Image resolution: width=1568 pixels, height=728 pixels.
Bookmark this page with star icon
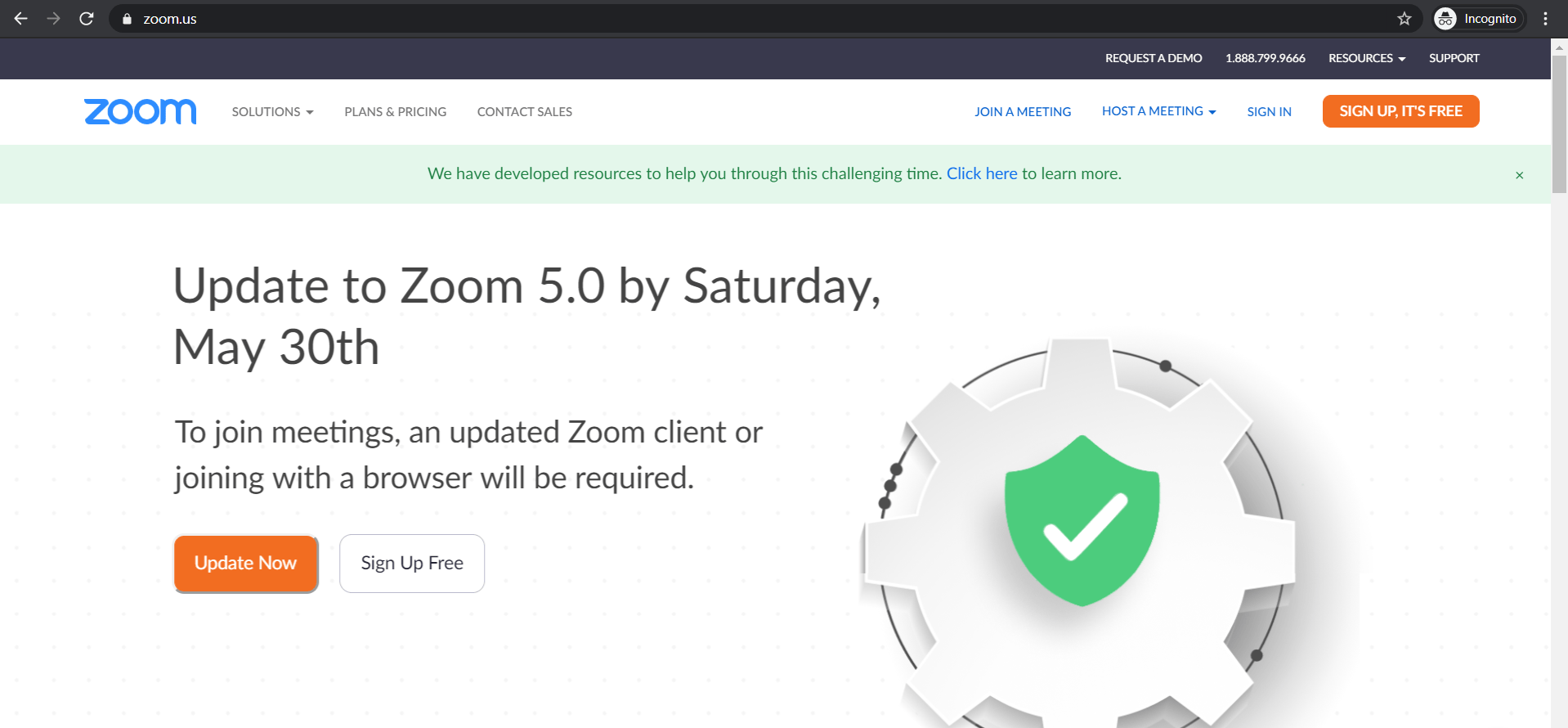point(1404,19)
